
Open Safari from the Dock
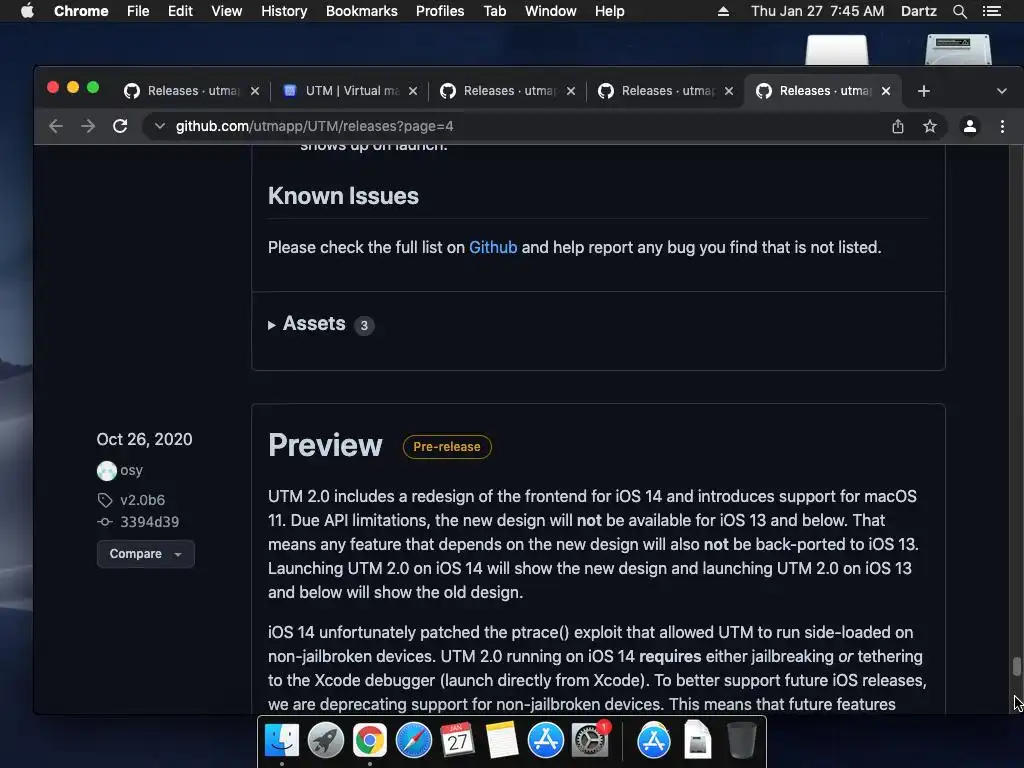point(413,741)
